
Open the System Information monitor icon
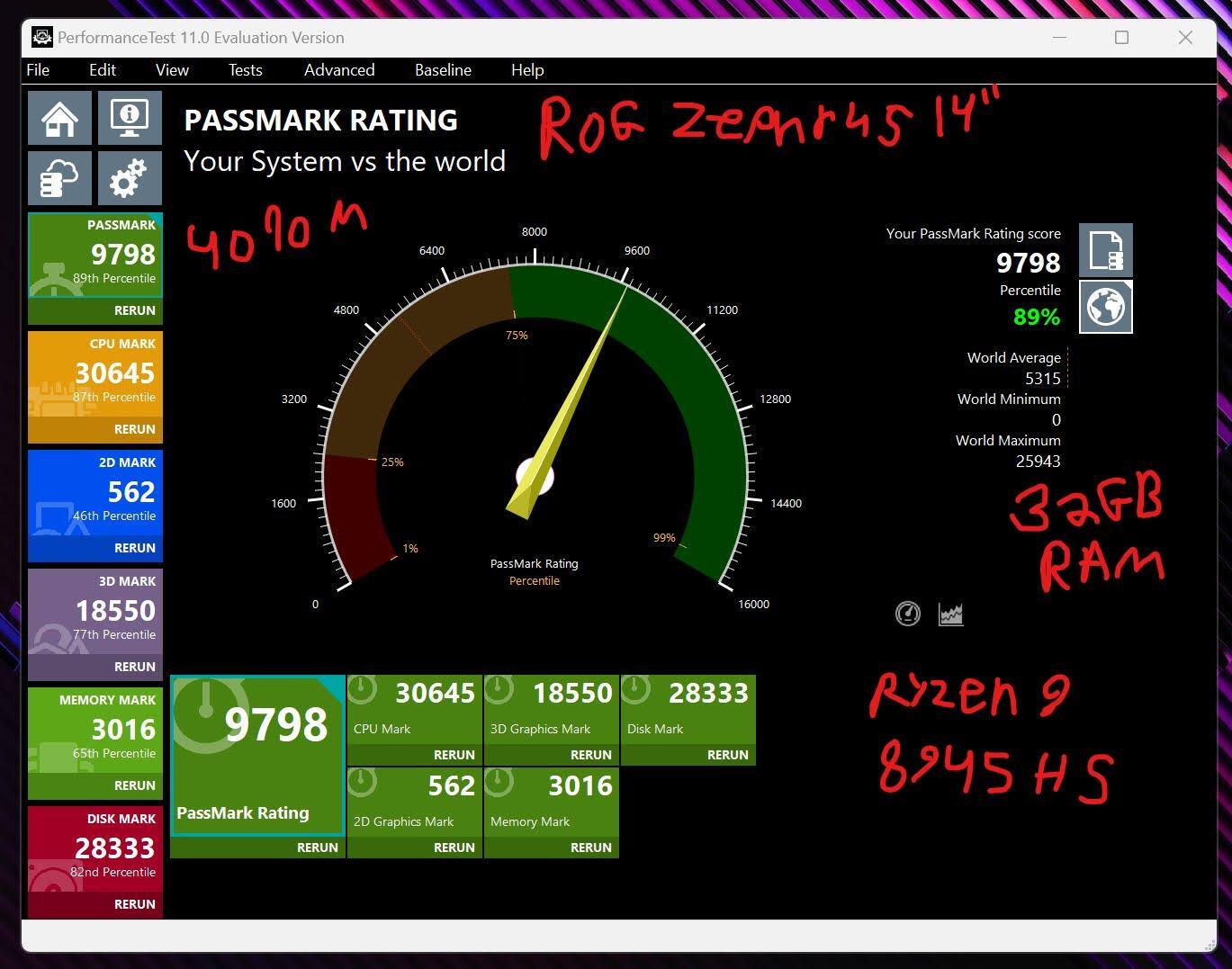click(130, 118)
